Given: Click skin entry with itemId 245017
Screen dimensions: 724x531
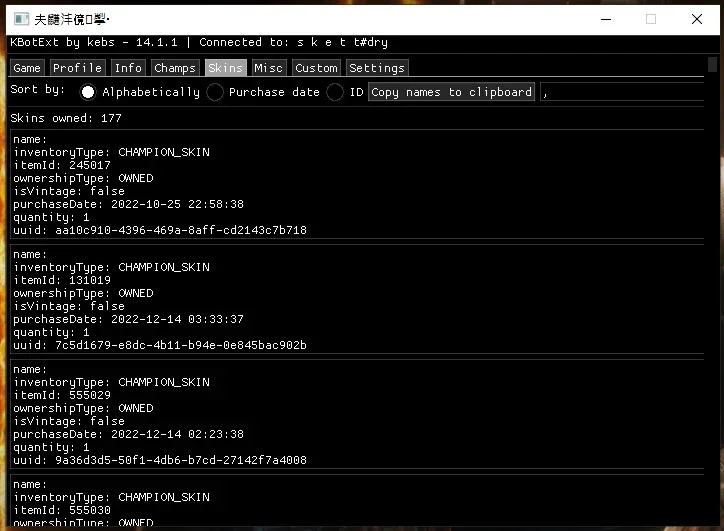Looking at the screenshot, I should (357, 184).
